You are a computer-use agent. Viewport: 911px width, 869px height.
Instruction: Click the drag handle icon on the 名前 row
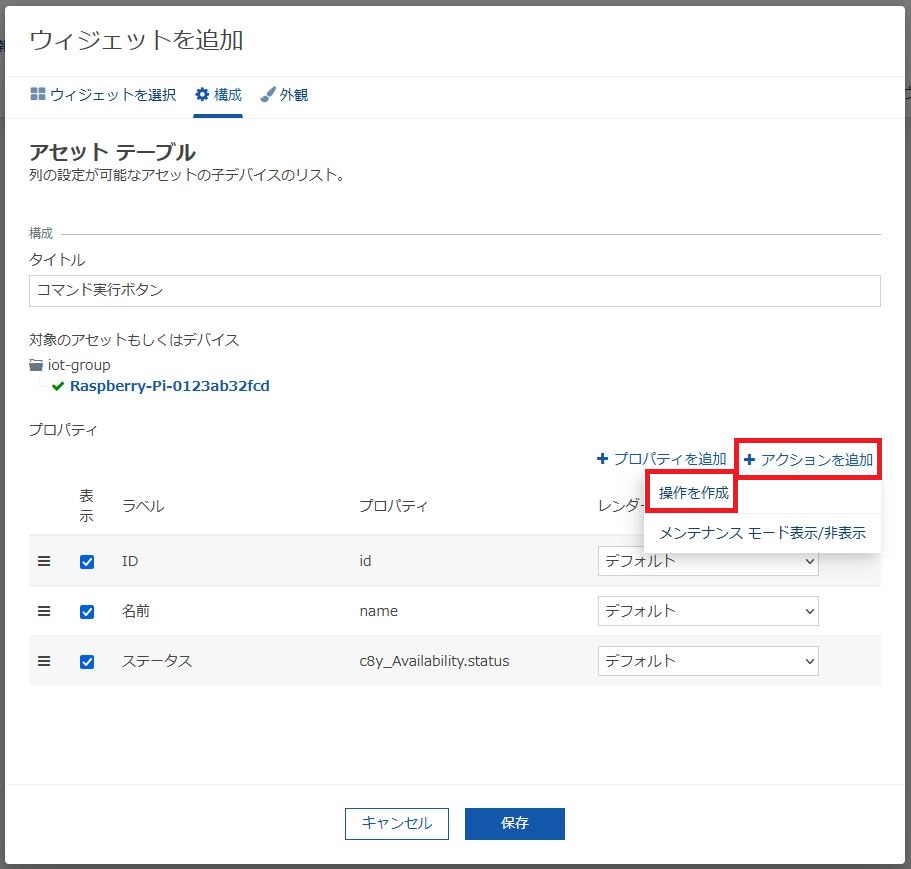click(44, 611)
